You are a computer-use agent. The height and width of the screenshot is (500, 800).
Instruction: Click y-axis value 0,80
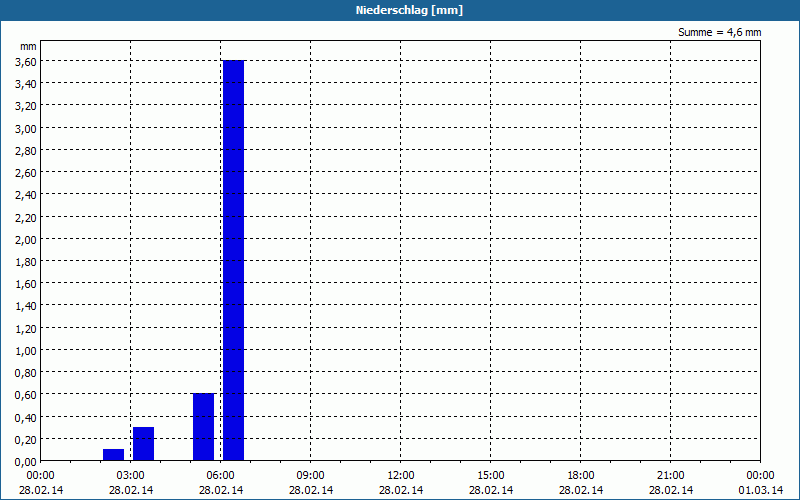click(26, 372)
